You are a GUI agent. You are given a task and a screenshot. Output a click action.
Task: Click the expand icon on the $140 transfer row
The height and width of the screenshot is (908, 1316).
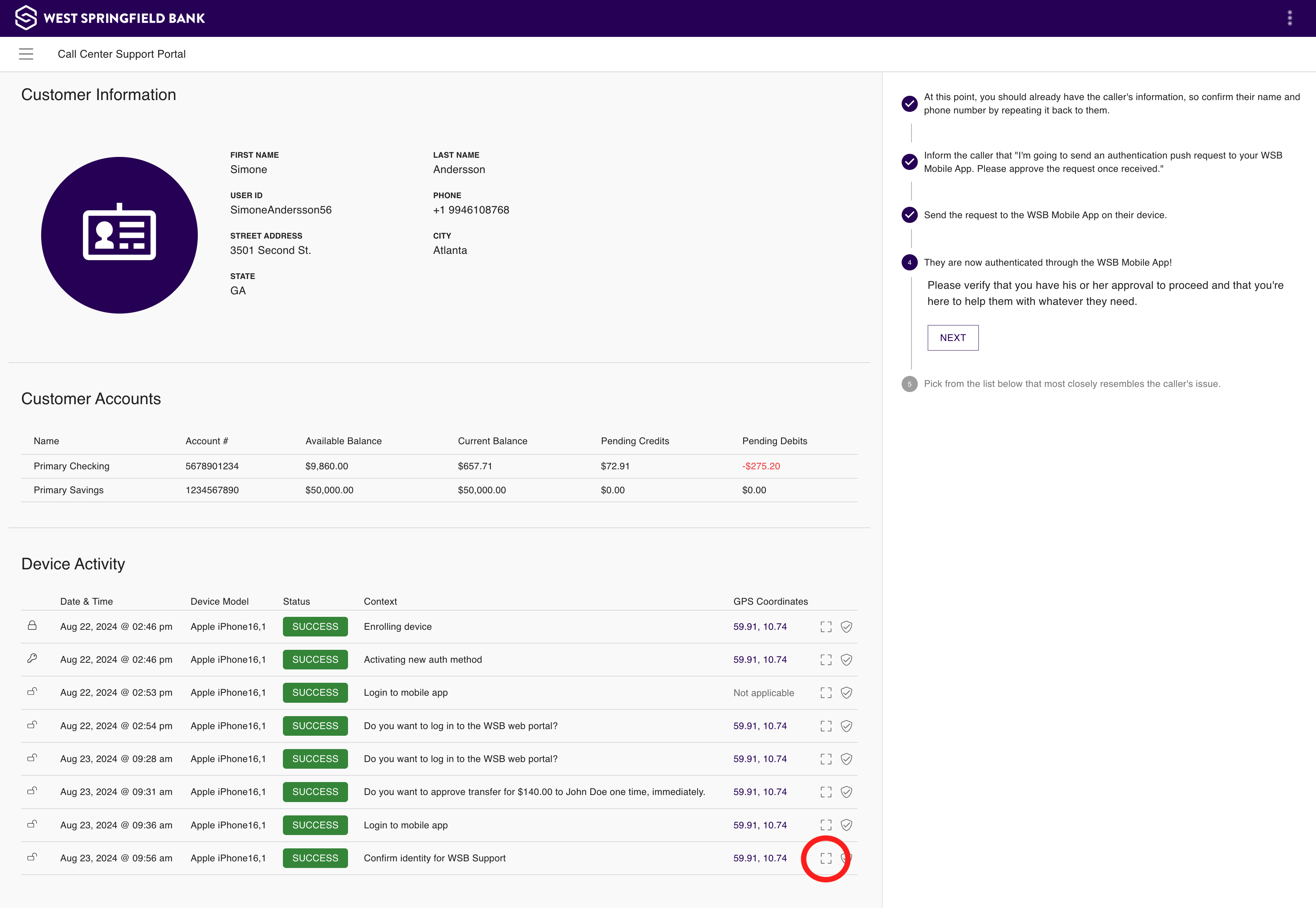(x=826, y=791)
